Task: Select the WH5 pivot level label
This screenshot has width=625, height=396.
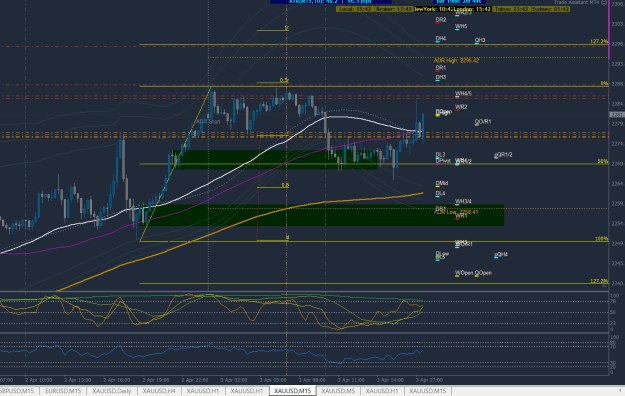Action: 461,26
